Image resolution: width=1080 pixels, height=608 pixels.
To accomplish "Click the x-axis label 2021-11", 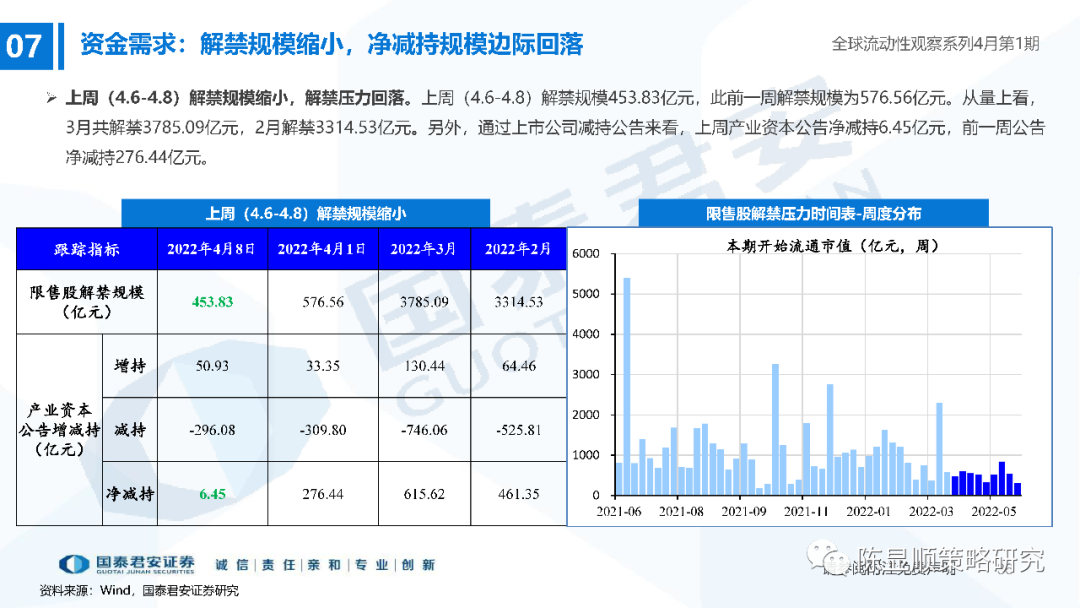I will 805,512.
